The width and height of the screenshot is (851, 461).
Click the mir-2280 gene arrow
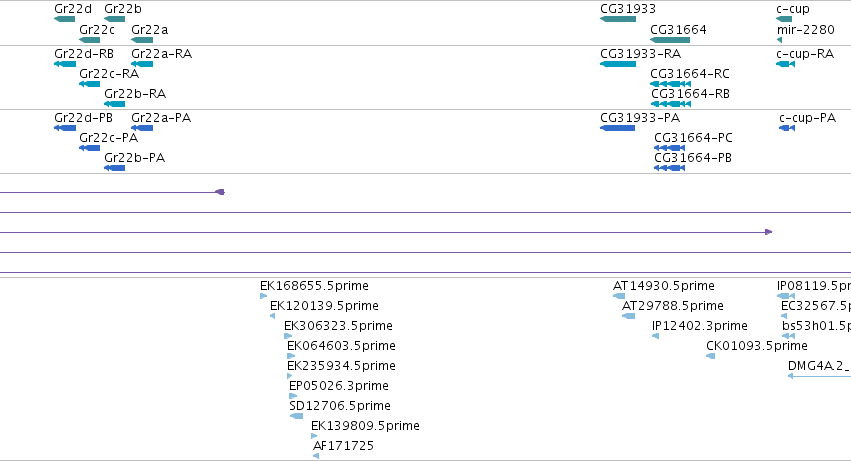[779, 40]
